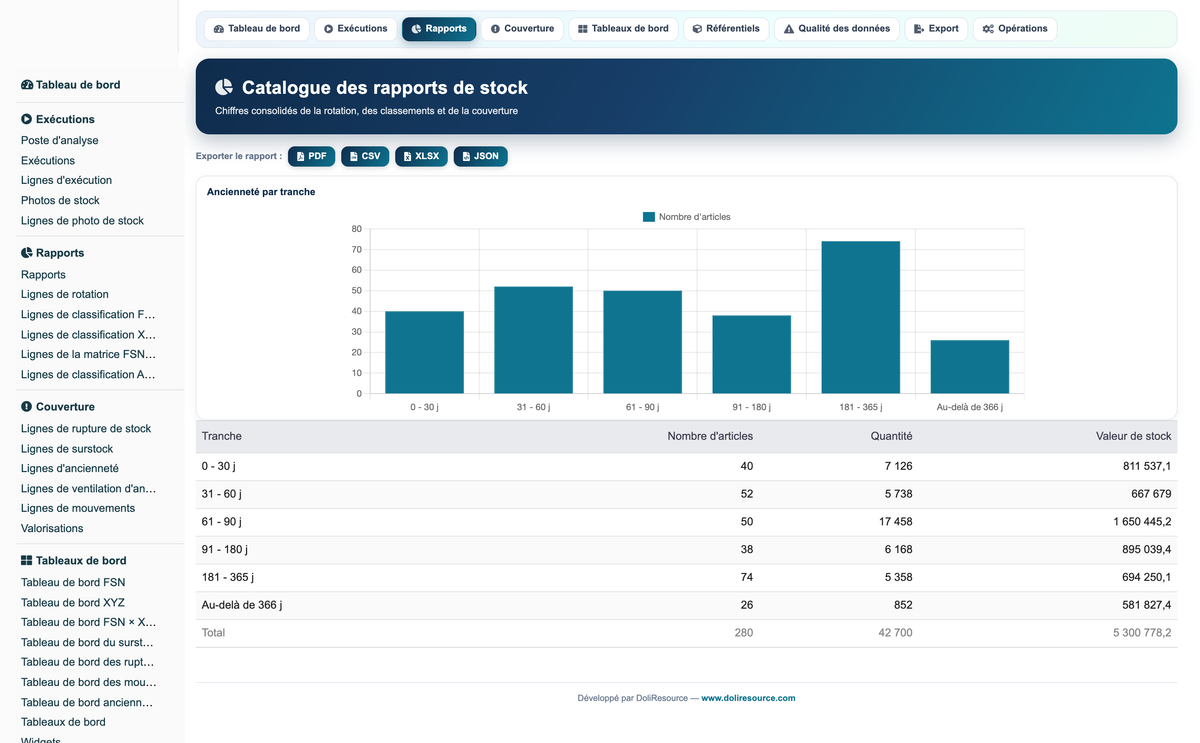Image resolution: width=1200 pixels, height=743 pixels.
Task: Click the pie chart icon in the catalogue banner
Action: [224, 88]
